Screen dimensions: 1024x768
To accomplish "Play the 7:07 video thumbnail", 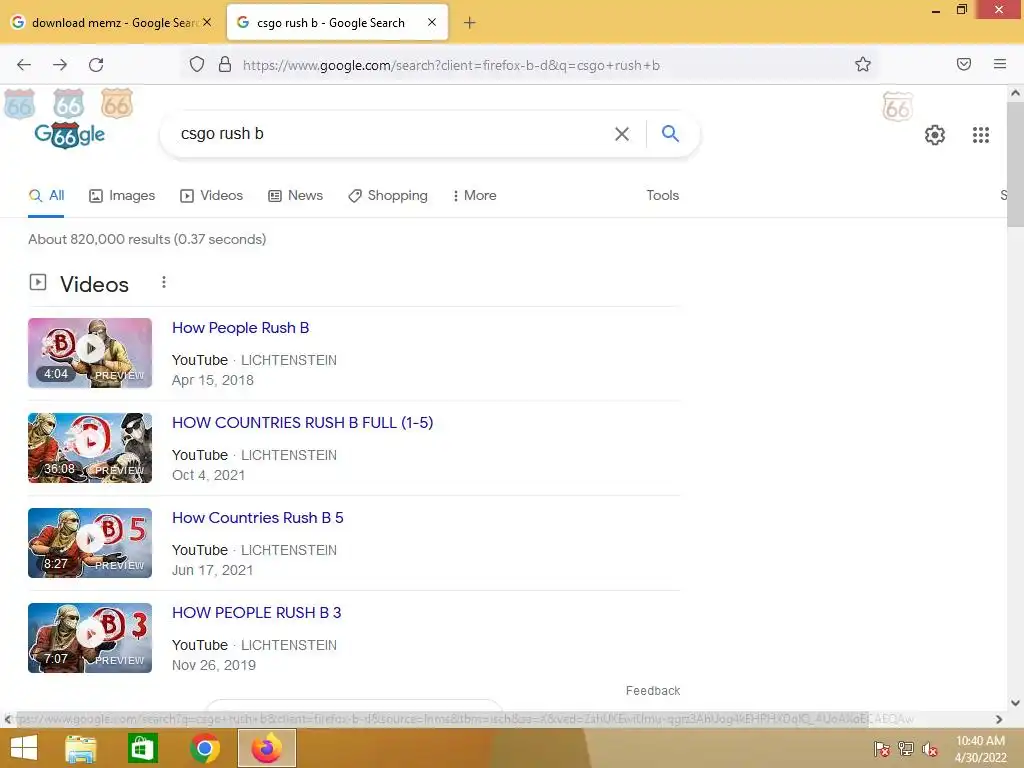I will pyautogui.click(x=90, y=638).
